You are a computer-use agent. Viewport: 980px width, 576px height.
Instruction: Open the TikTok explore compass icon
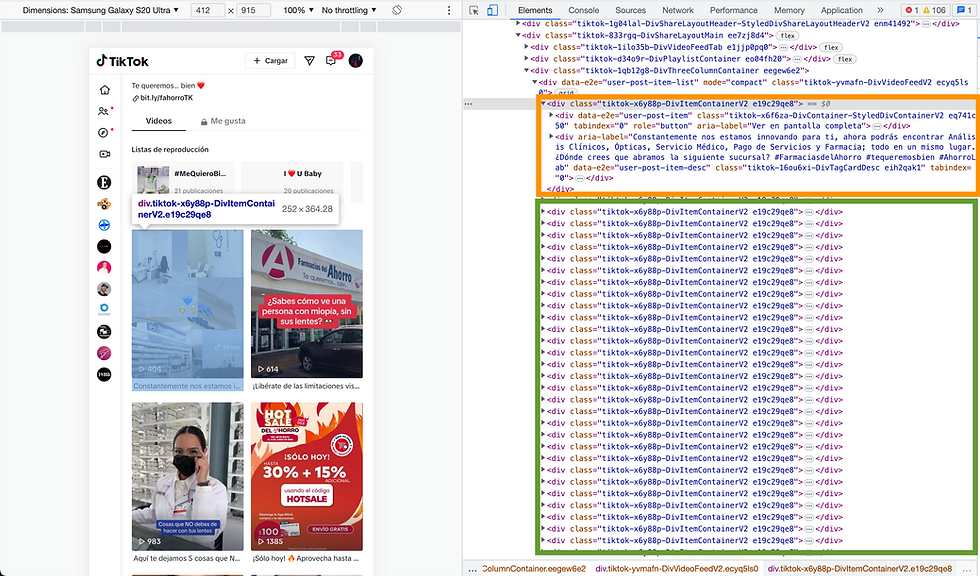[104, 132]
